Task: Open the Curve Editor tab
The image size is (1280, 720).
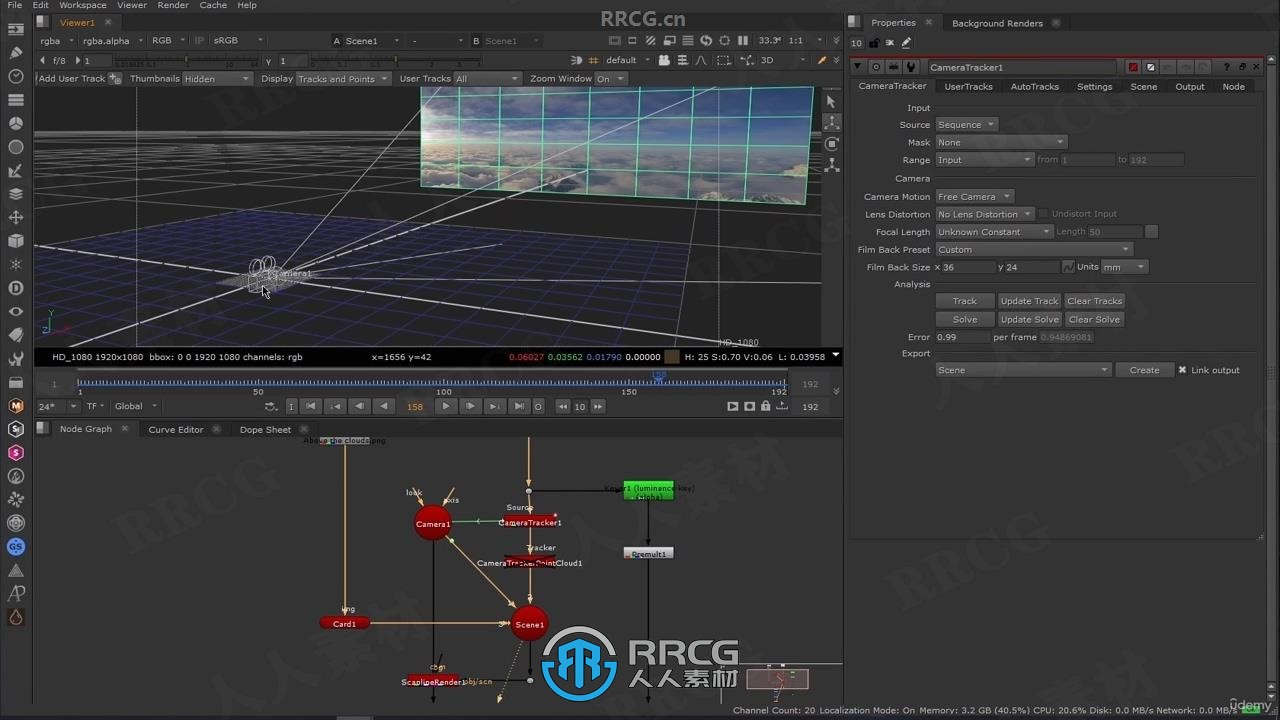Action: [x=176, y=429]
